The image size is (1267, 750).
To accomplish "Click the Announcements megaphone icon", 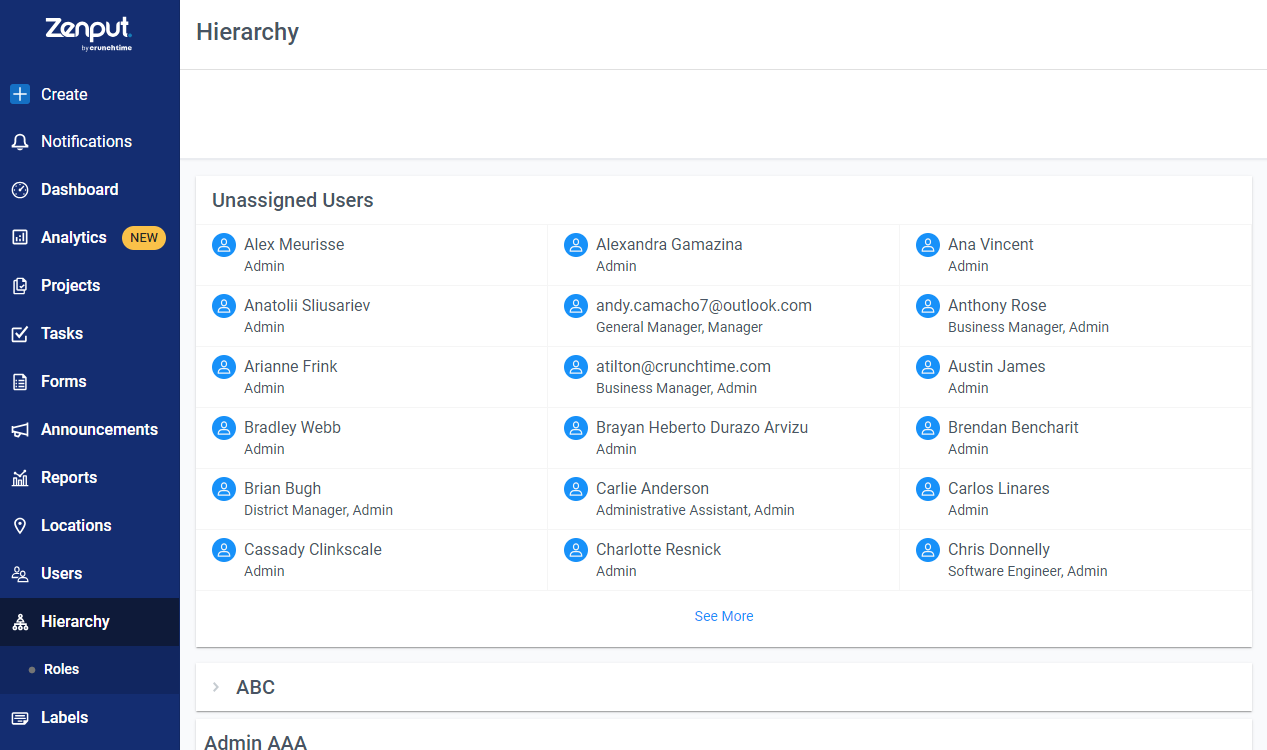I will click(20, 430).
